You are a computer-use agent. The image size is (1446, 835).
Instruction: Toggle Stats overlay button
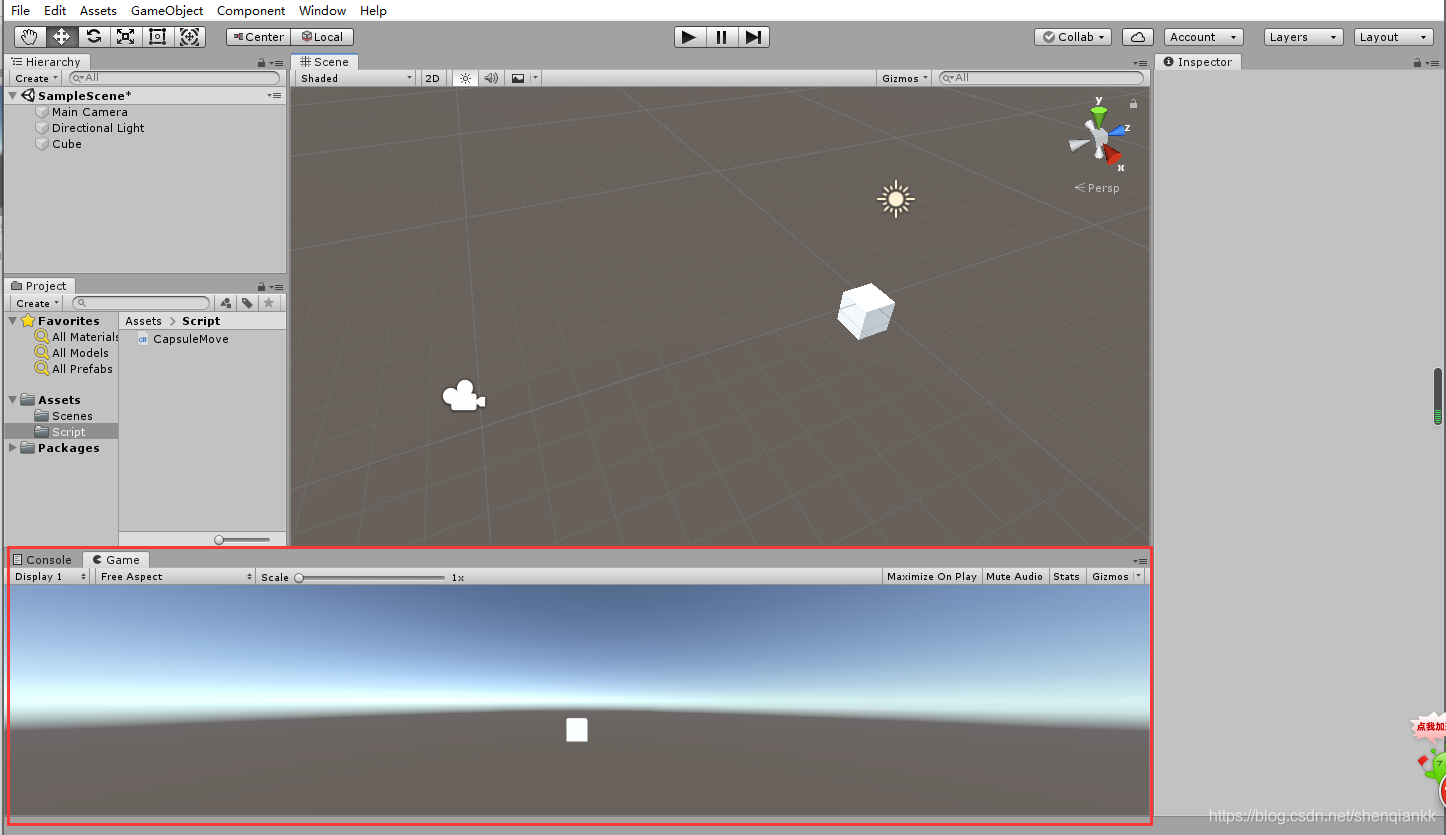pos(1066,577)
